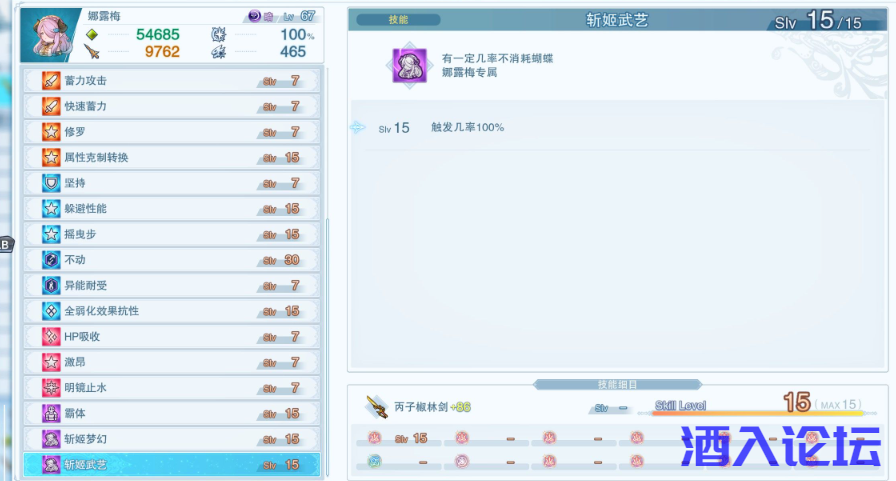Click the 激昂 star icon
The height and width of the screenshot is (481, 896).
point(51,362)
